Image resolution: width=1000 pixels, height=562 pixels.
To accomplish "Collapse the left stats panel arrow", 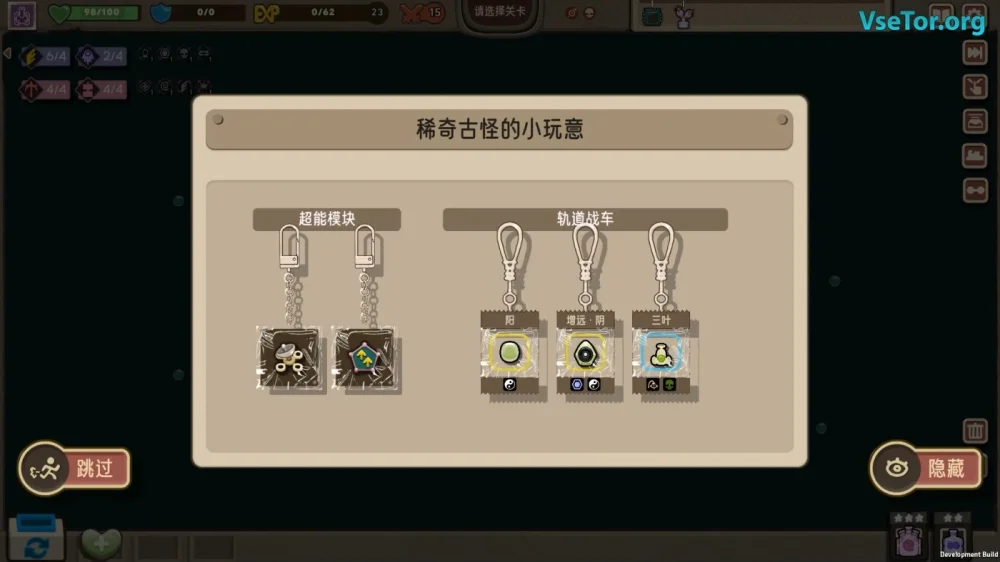I will (8, 54).
